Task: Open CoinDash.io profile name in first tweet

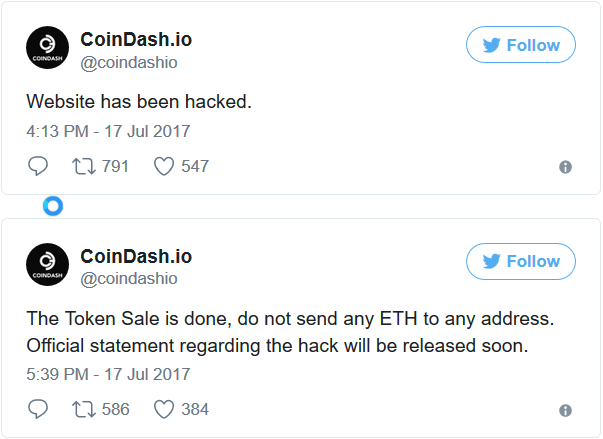Action: point(136,40)
